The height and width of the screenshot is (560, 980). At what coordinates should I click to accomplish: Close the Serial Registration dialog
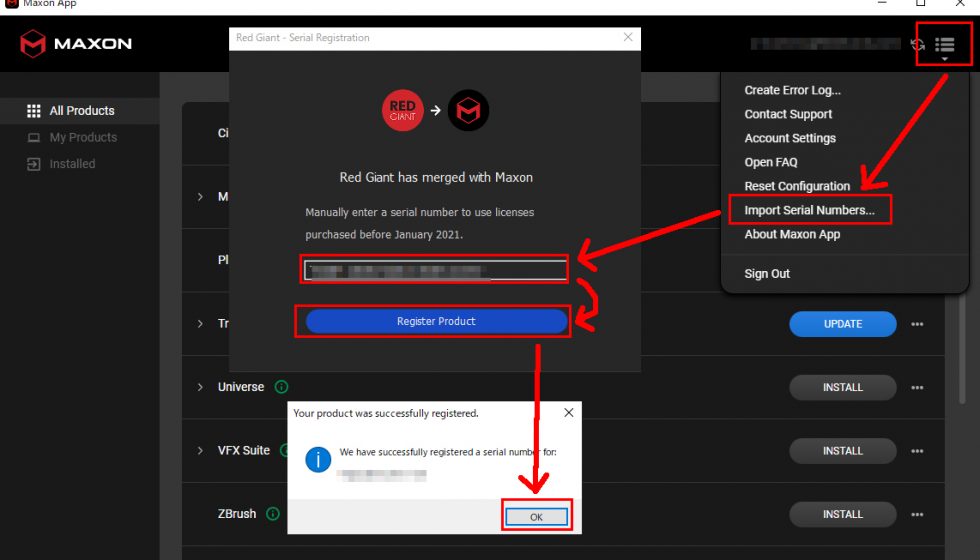[x=628, y=38]
